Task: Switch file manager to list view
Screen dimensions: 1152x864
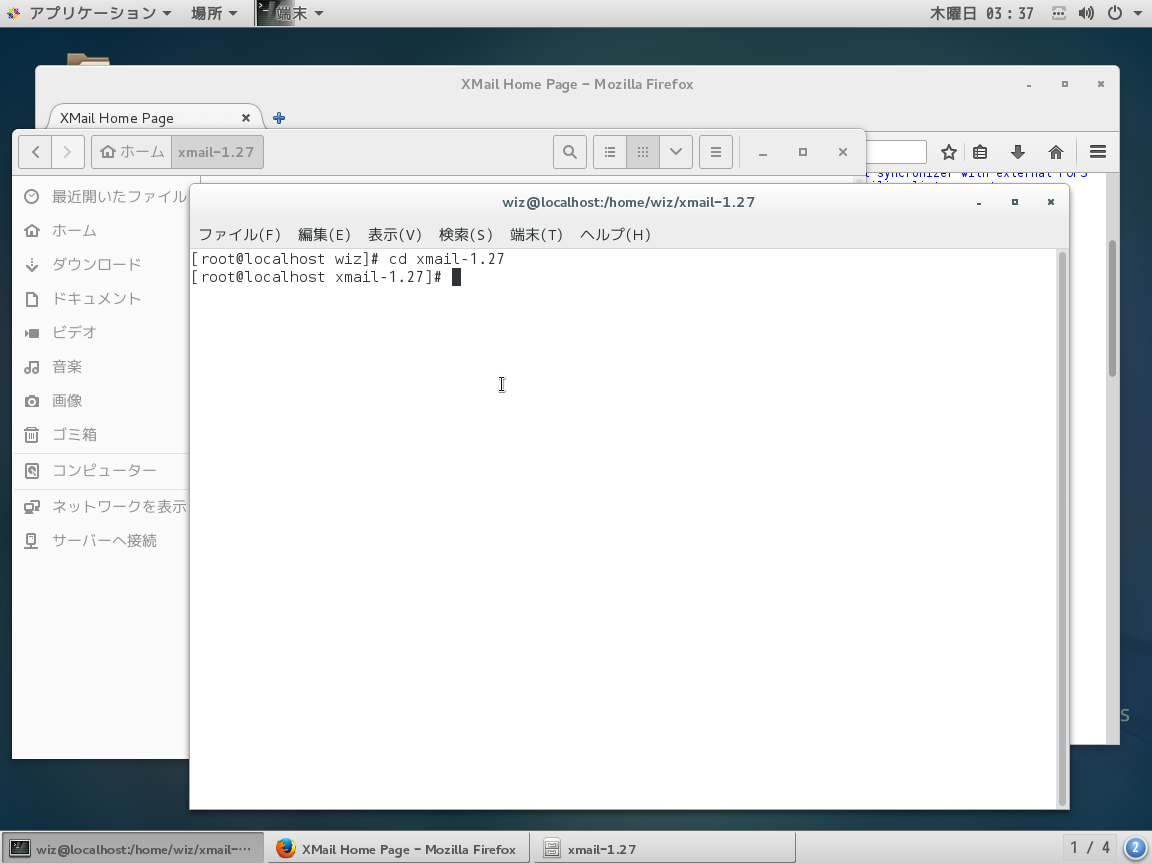Action: [610, 152]
